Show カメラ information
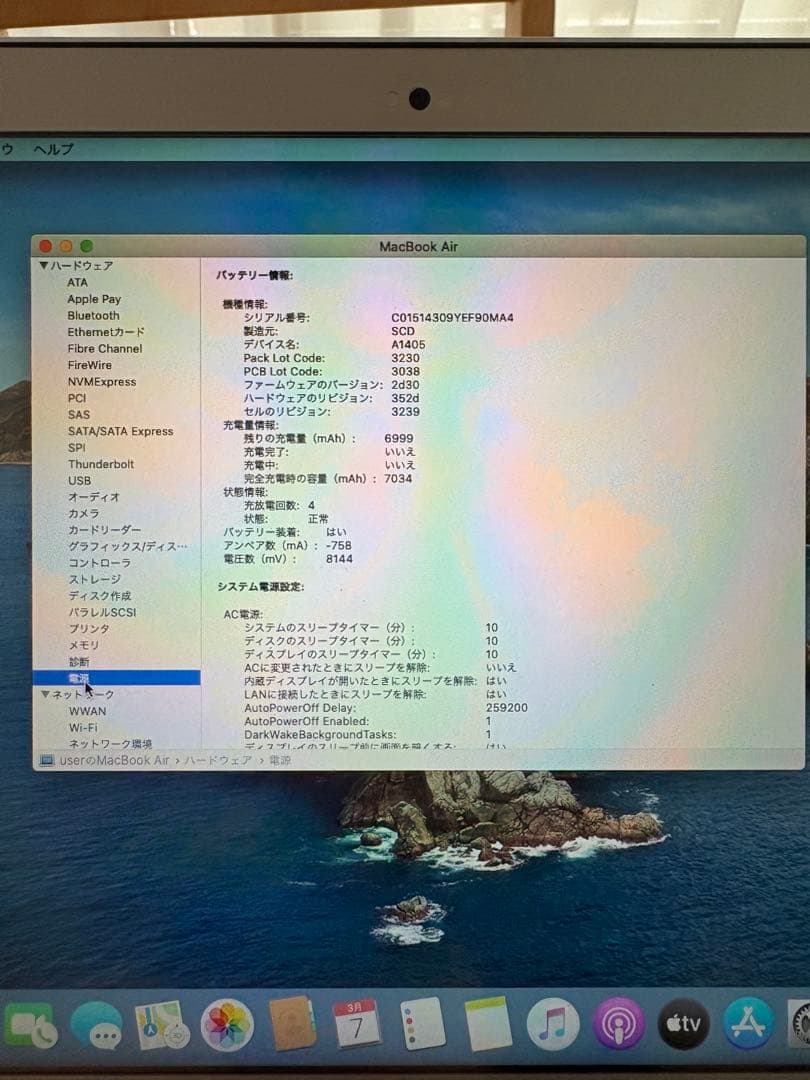The height and width of the screenshot is (1080, 810). pyautogui.click(x=83, y=513)
